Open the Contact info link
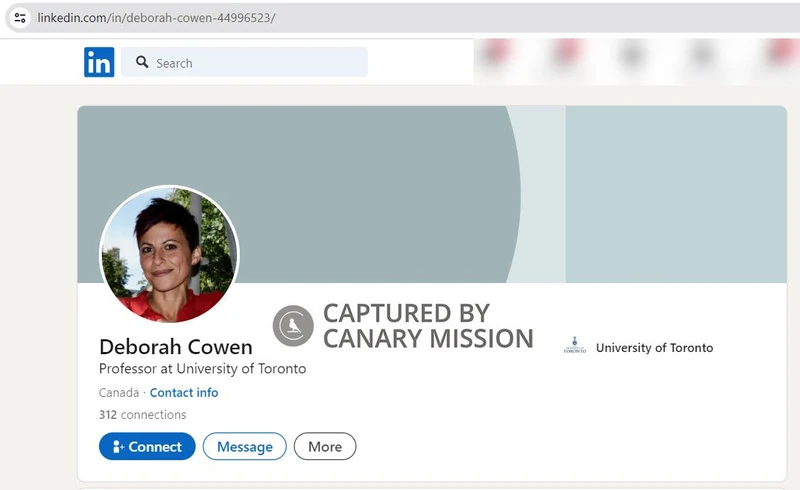Screen dimensions: 800x490 184,393
